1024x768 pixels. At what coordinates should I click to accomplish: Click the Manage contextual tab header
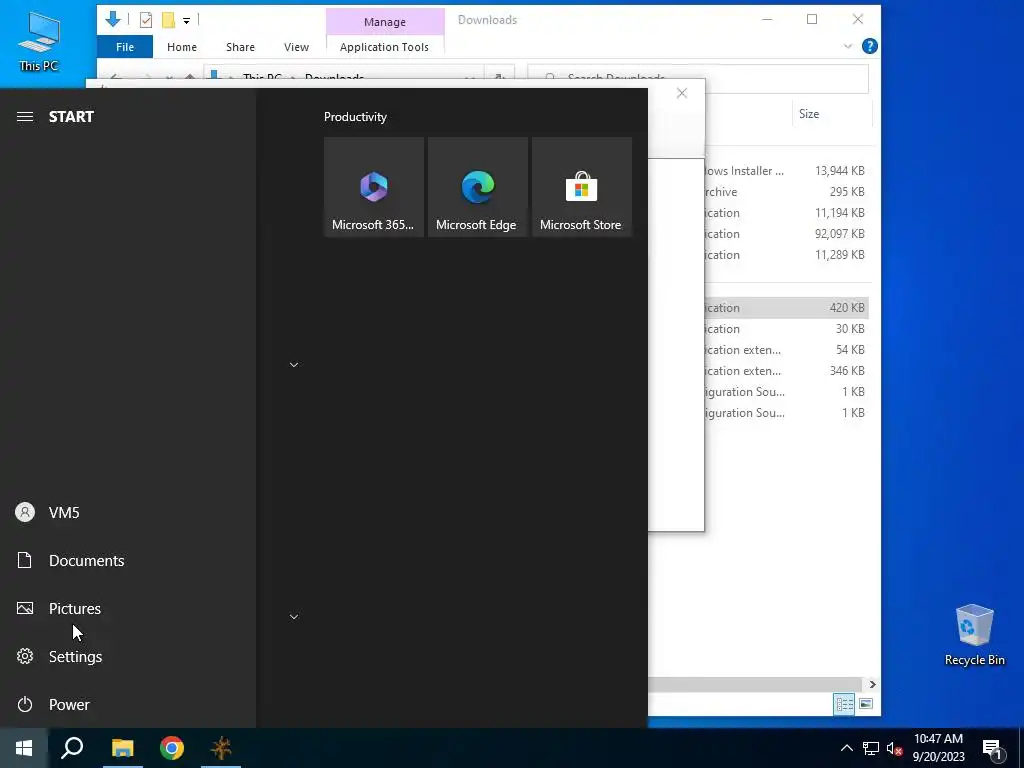click(385, 22)
